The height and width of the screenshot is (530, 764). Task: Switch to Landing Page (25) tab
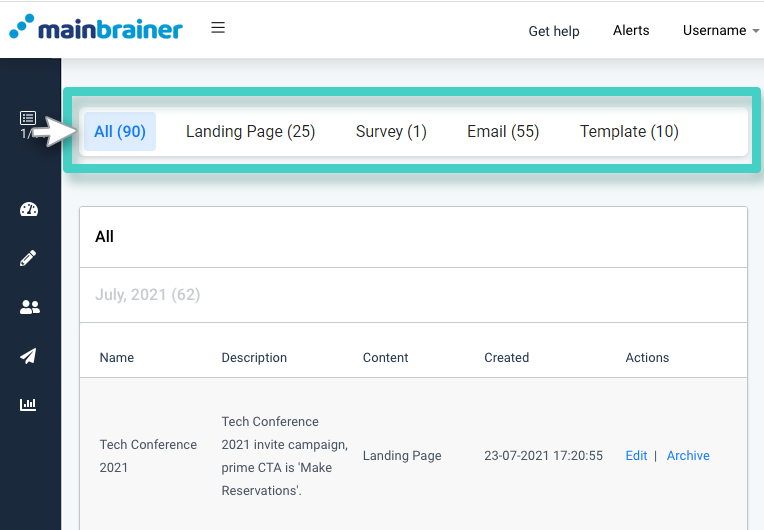point(250,132)
